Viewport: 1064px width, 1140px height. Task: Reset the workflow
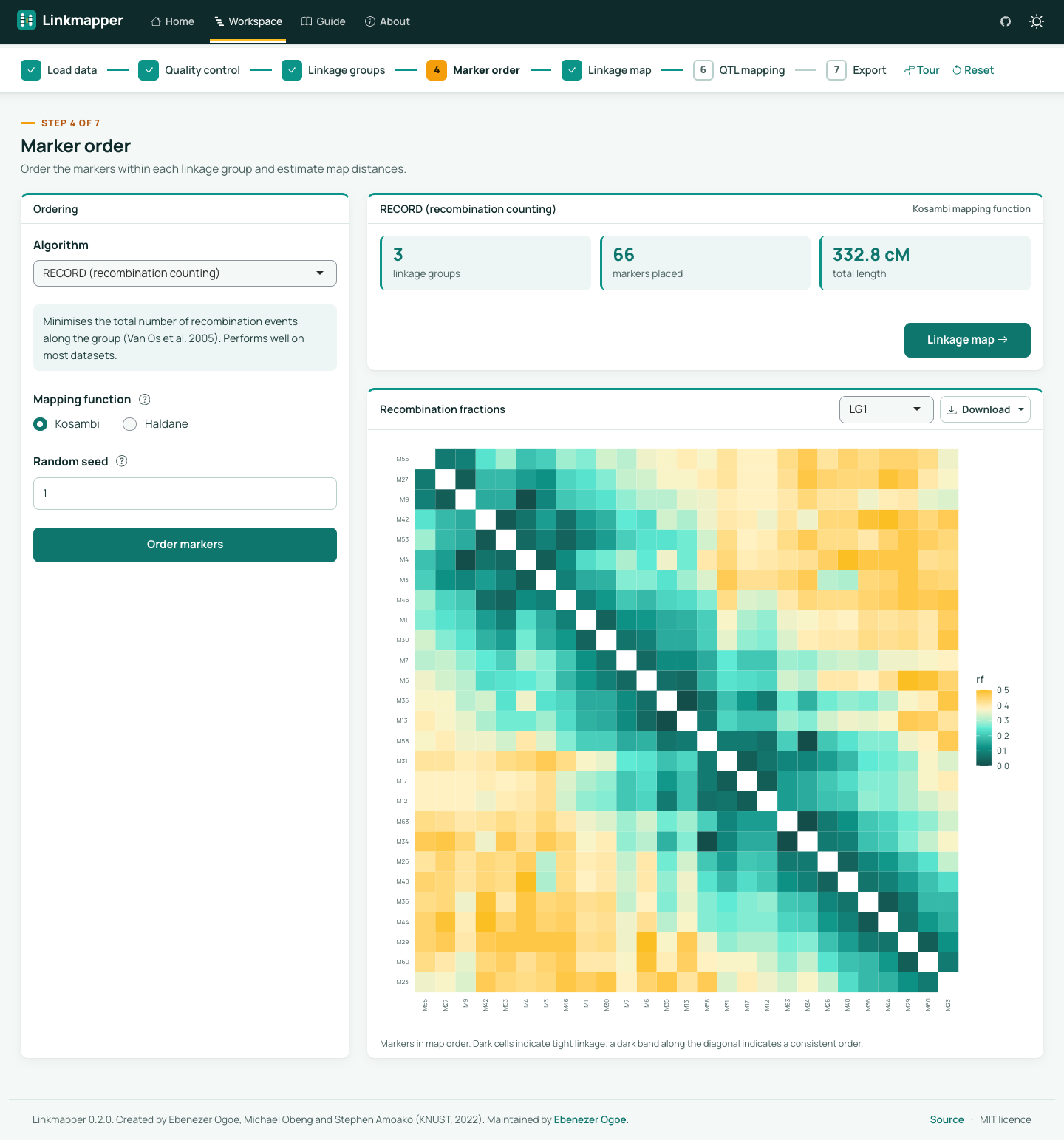(x=973, y=70)
